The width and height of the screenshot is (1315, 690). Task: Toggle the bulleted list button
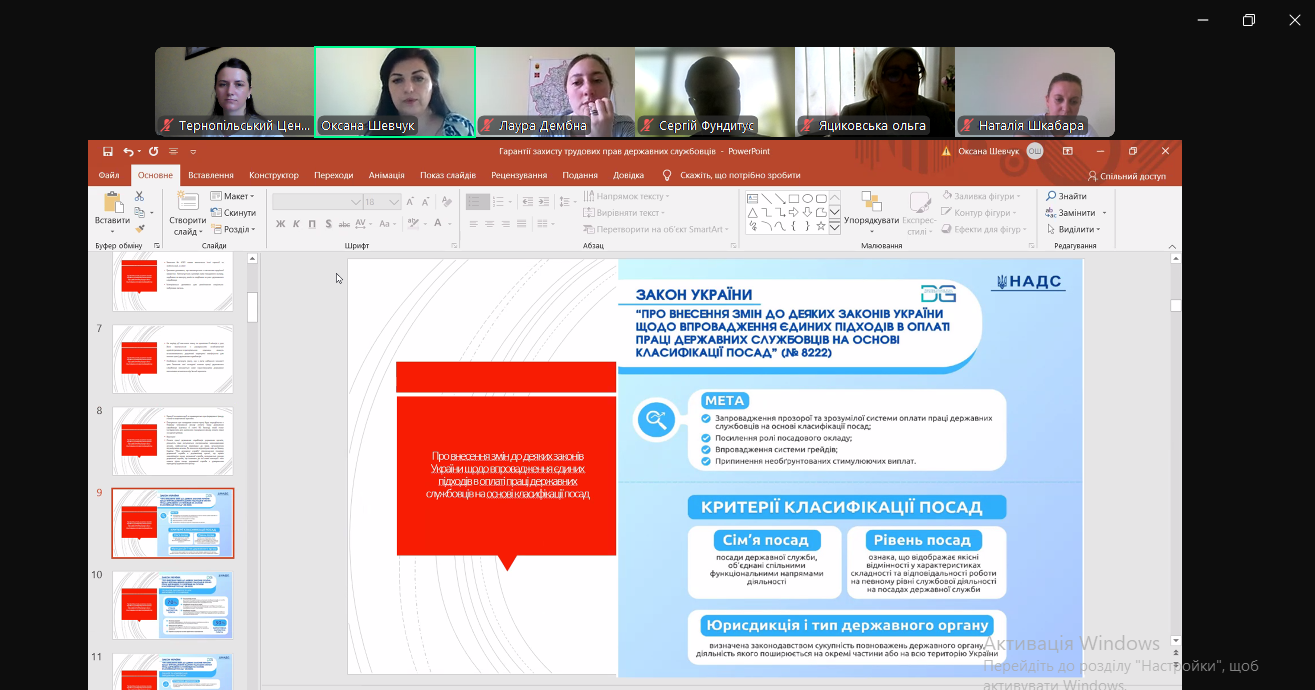tap(478, 202)
